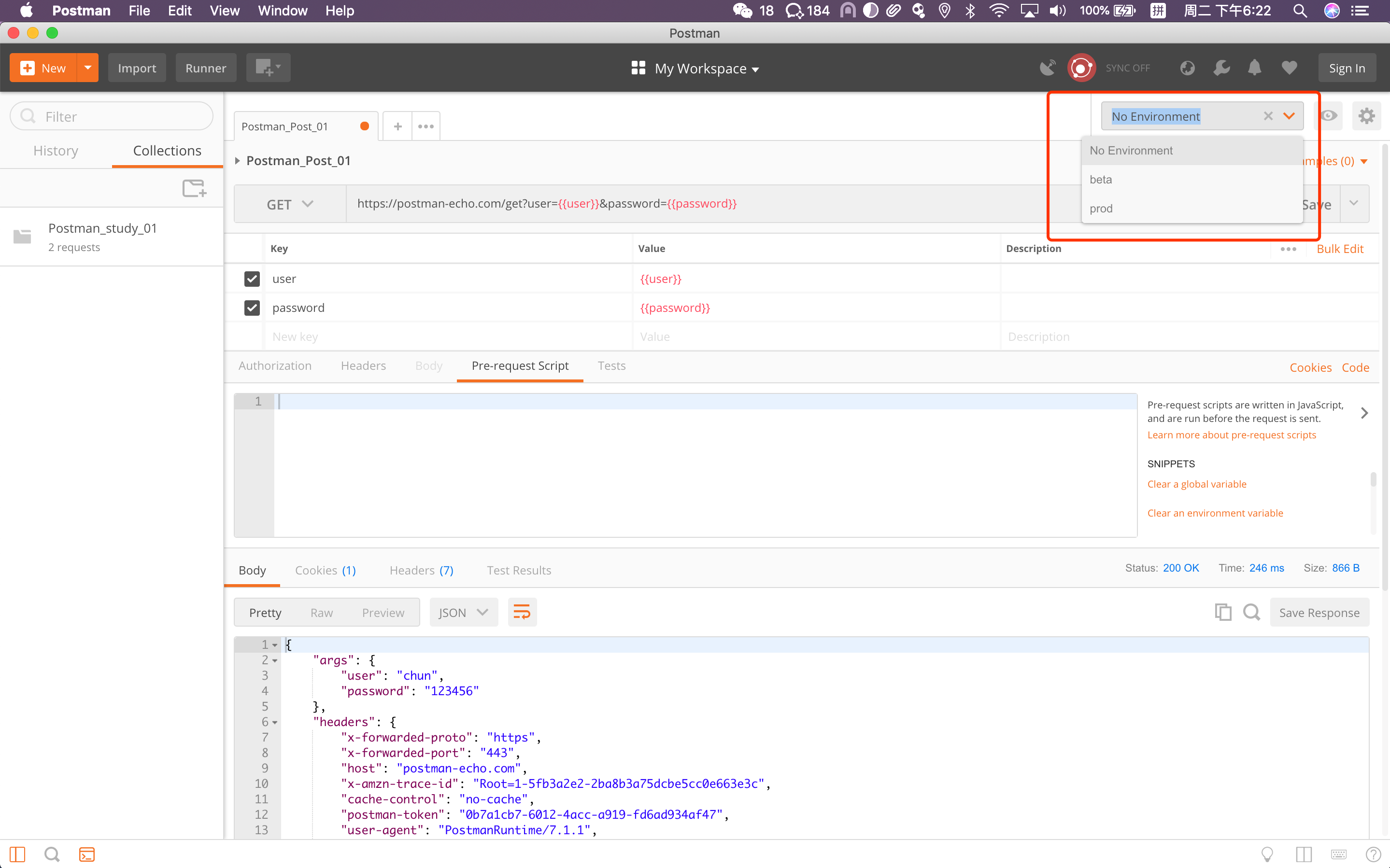Open the Save options dropdown arrow
This screenshot has width=1390, height=868.
[x=1354, y=203]
